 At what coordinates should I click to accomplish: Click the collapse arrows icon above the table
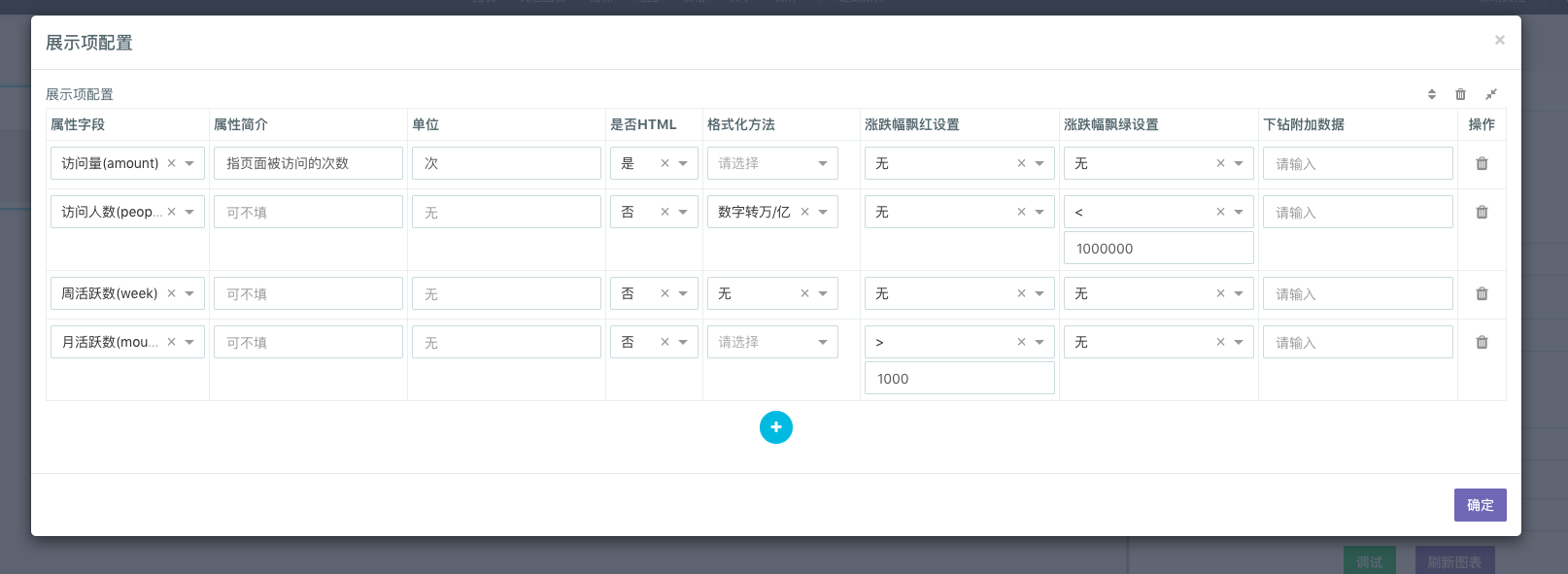click(x=1491, y=94)
